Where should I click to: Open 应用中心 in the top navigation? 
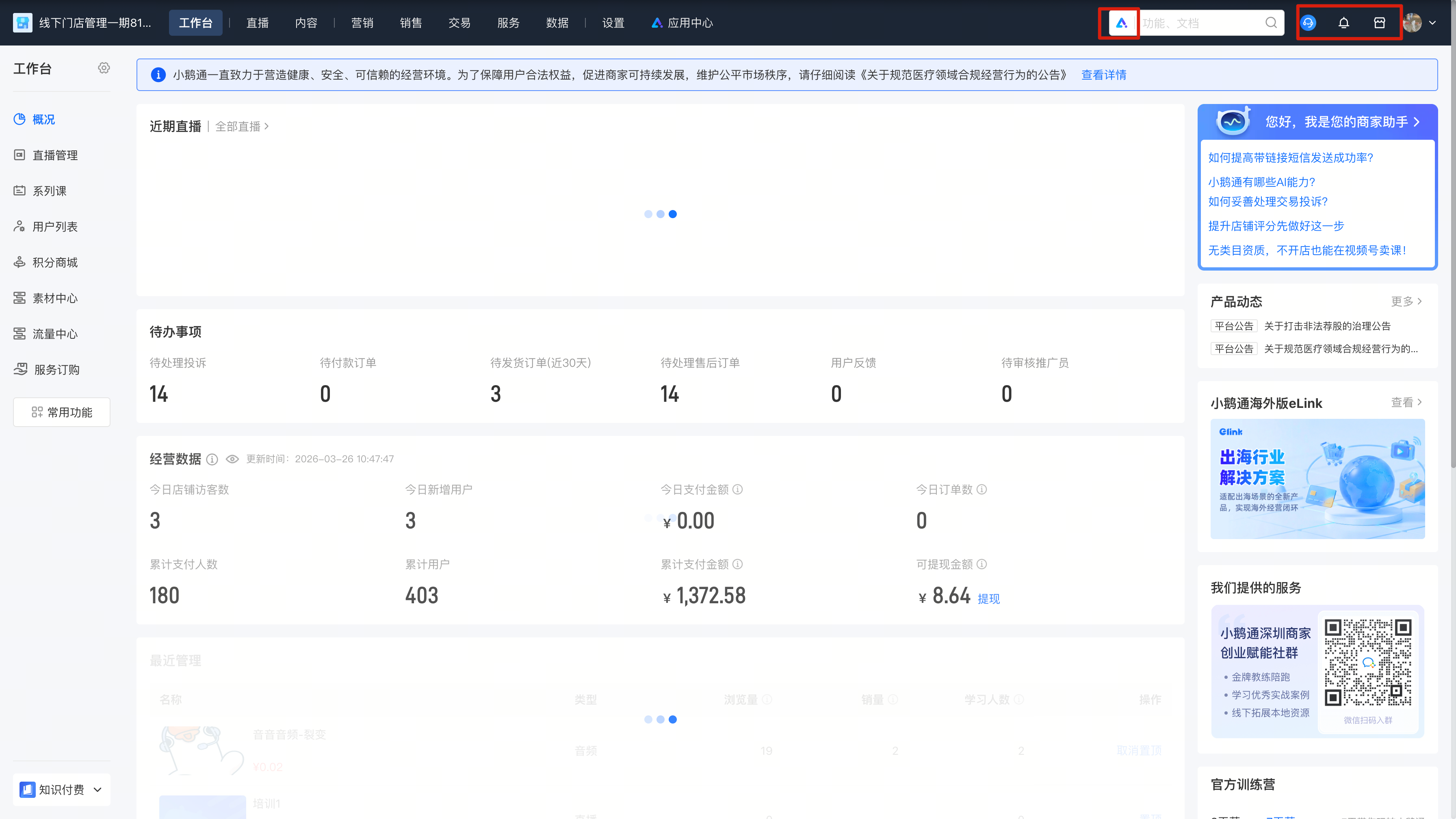682,23
